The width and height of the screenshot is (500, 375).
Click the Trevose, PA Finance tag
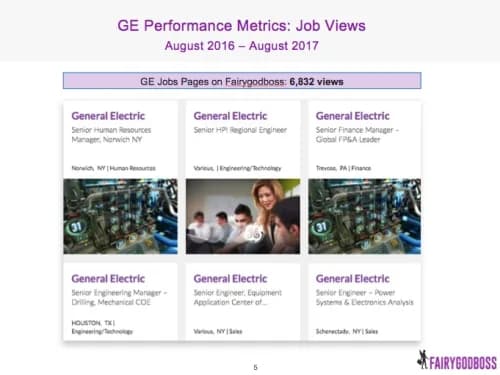click(343, 168)
